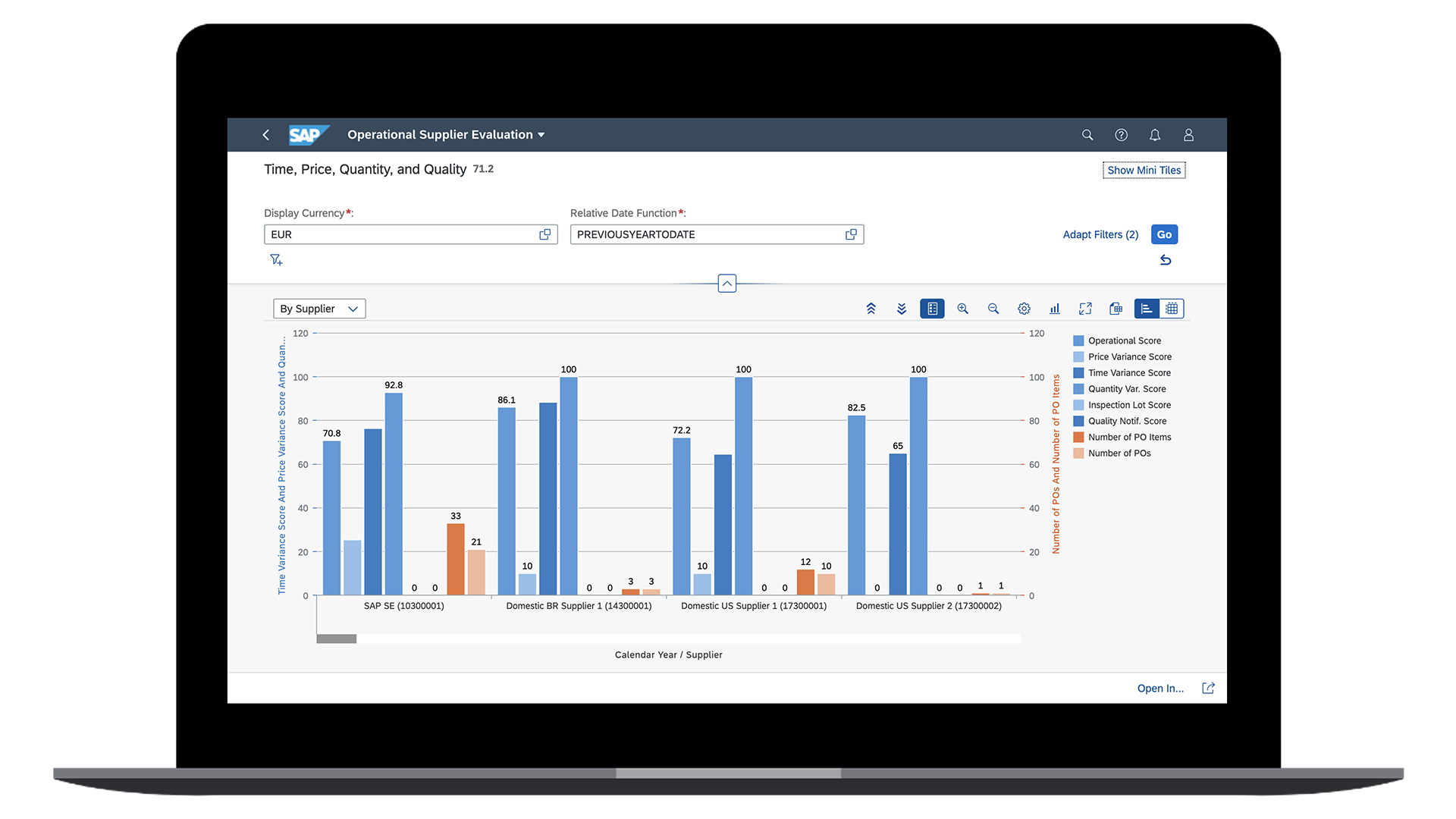Click Show Mini Tiles button
The image size is (1456, 819).
1144,170
